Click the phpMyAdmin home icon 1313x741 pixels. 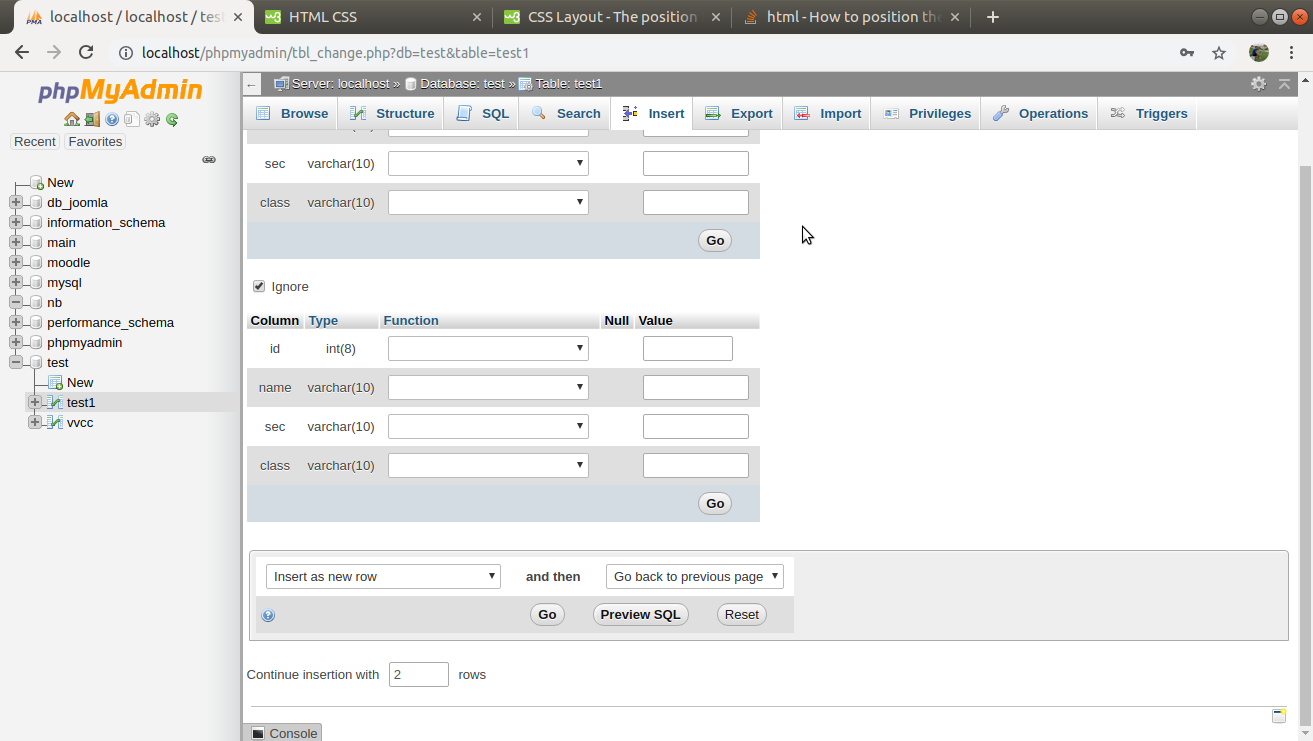(x=72, y=118)
